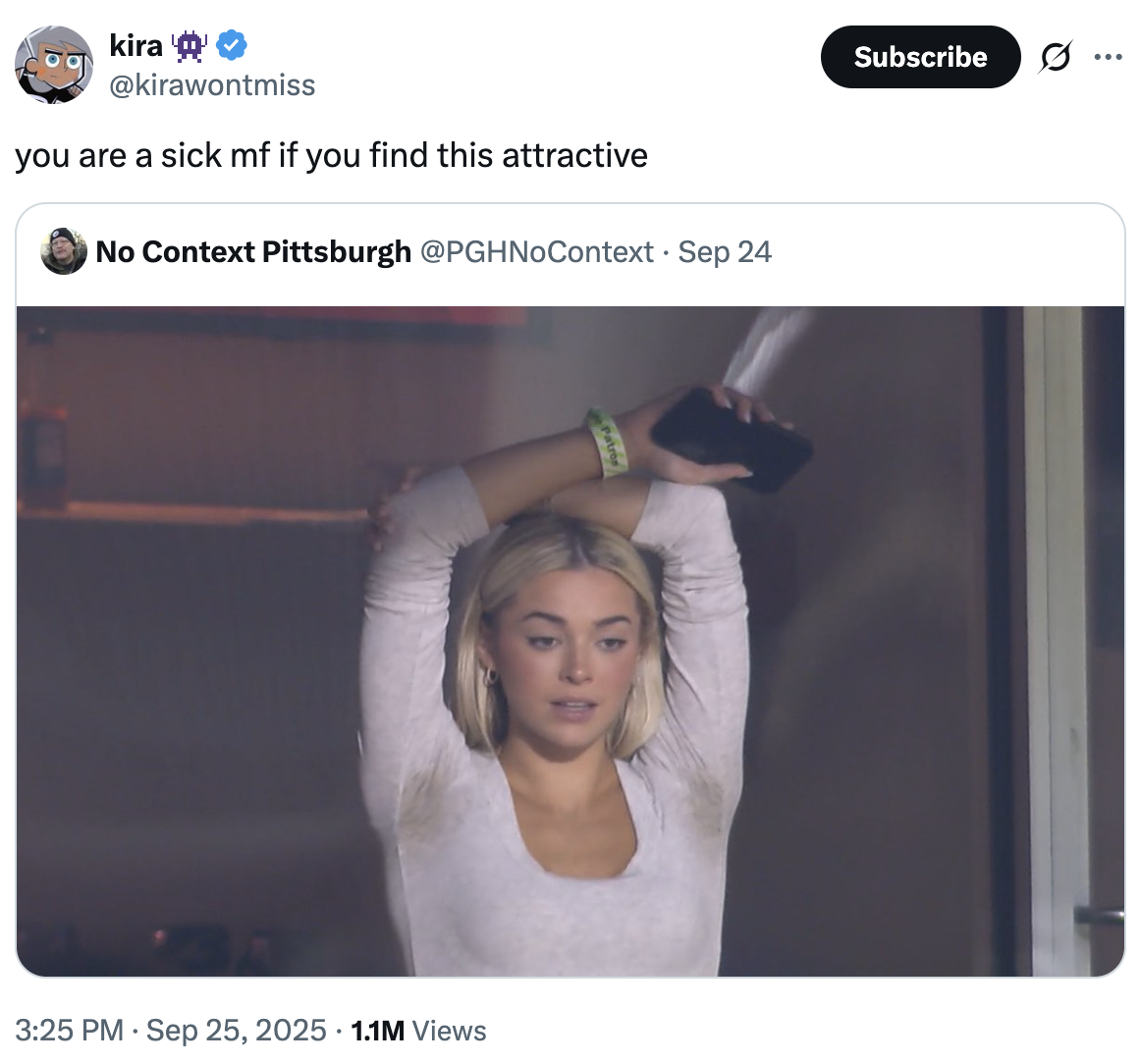
Task: Click the black phone in the photo
Action: [732, 441]
